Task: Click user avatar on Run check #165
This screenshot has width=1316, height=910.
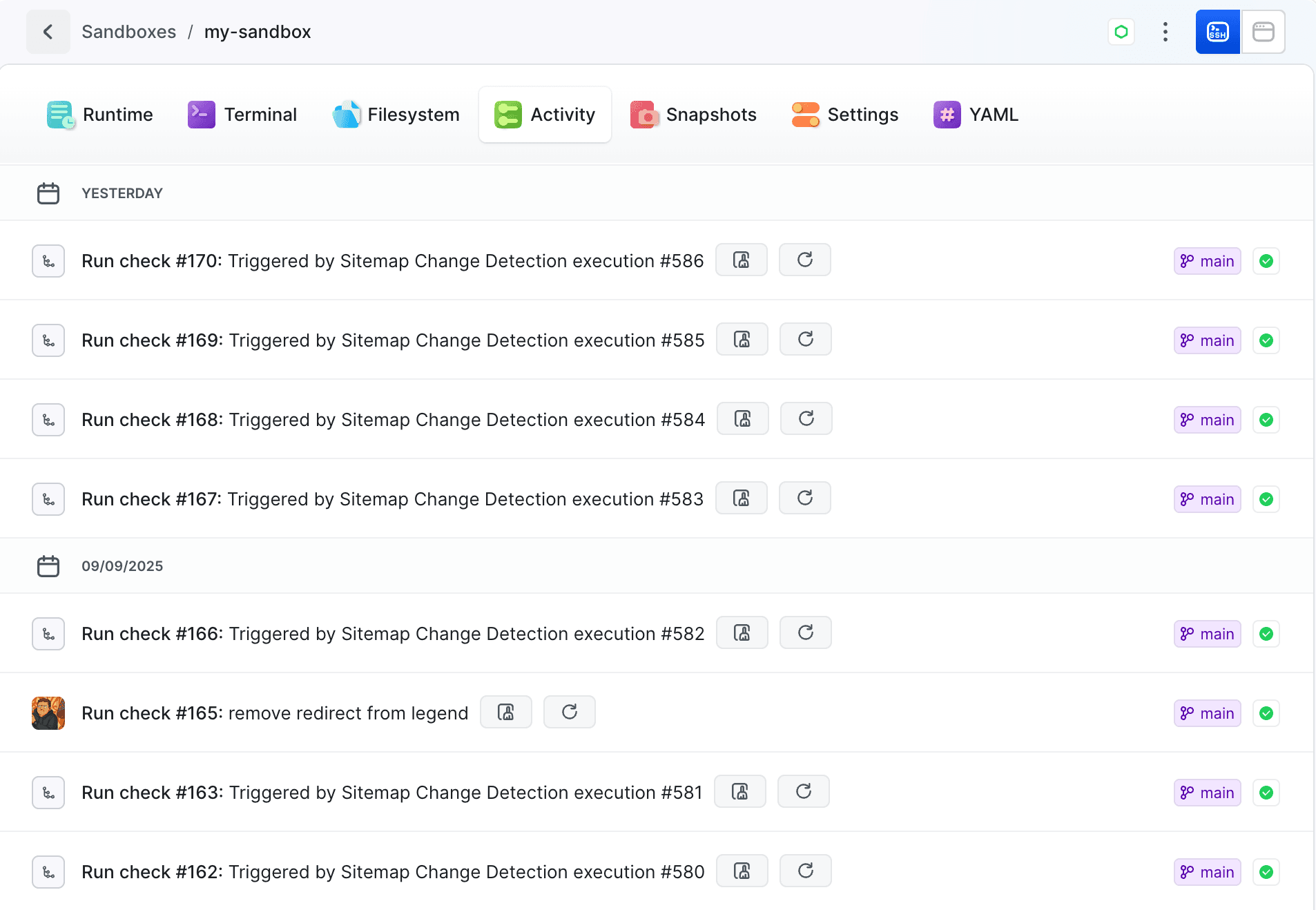Action: (48, 713)
